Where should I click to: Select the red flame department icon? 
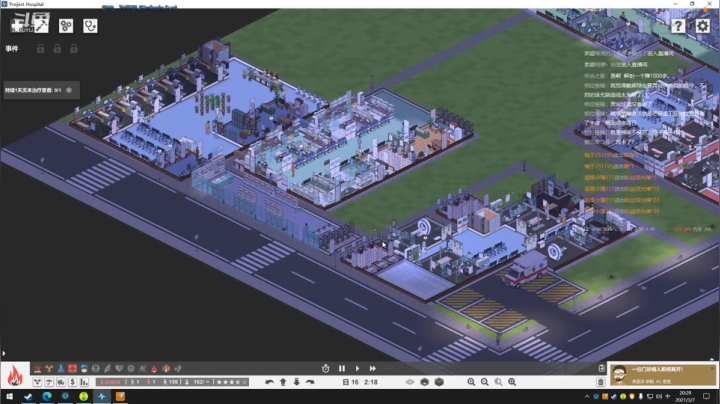click(x=154, y=368)
